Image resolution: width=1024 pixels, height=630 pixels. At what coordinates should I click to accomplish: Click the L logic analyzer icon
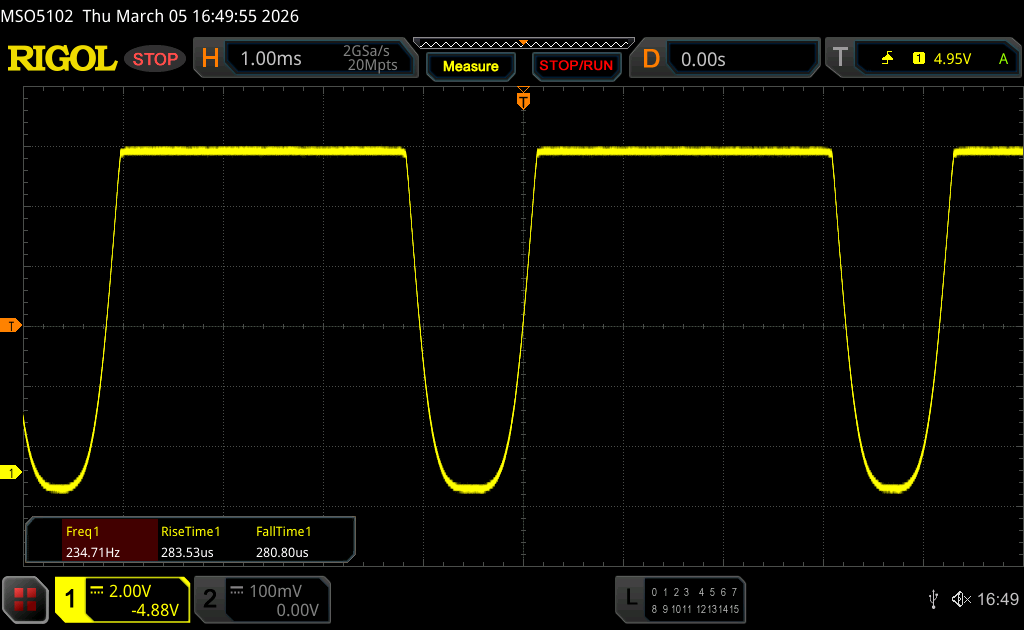click(630, 598)
